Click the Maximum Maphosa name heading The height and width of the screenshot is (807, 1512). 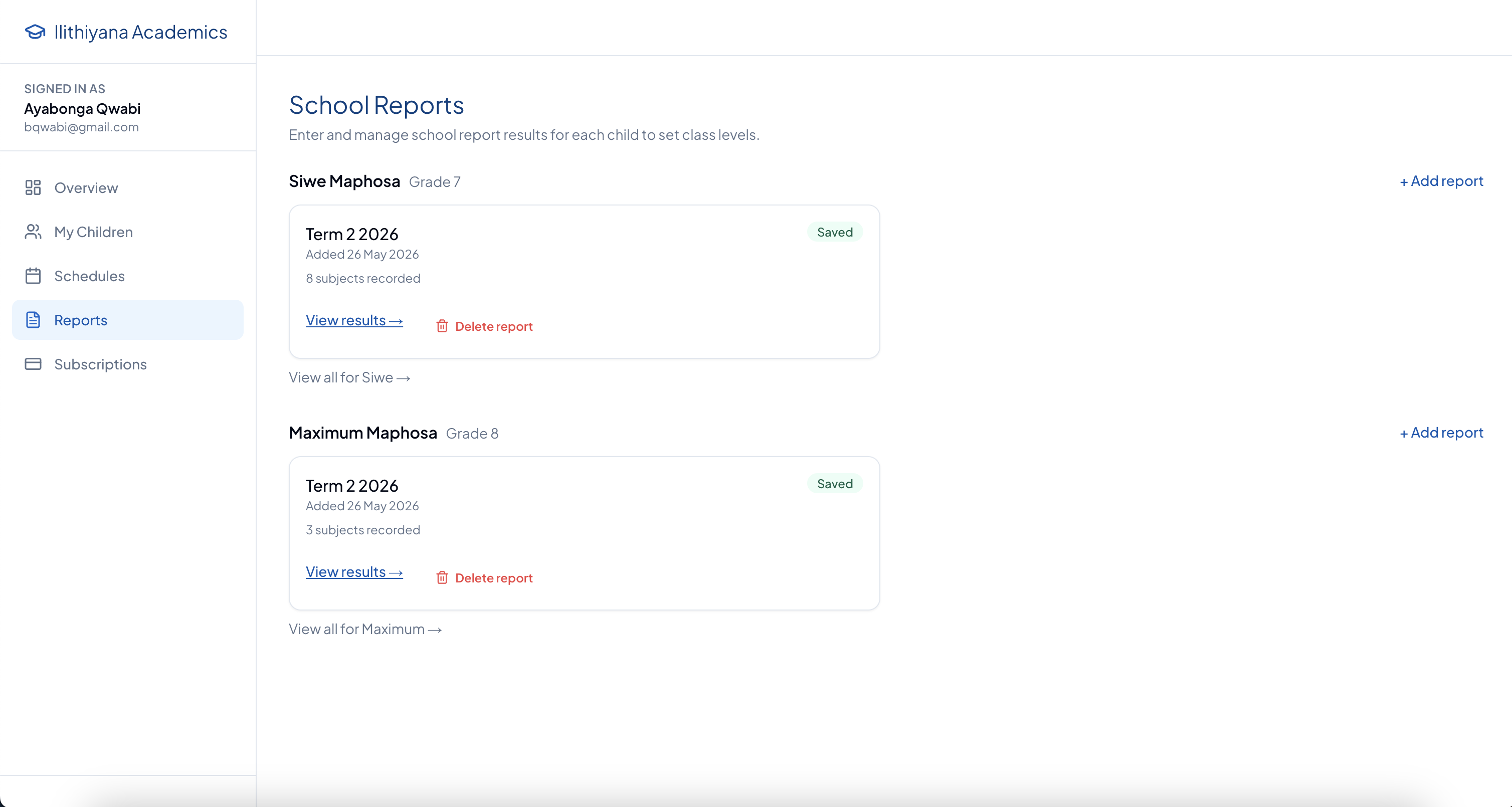(363, 433)
